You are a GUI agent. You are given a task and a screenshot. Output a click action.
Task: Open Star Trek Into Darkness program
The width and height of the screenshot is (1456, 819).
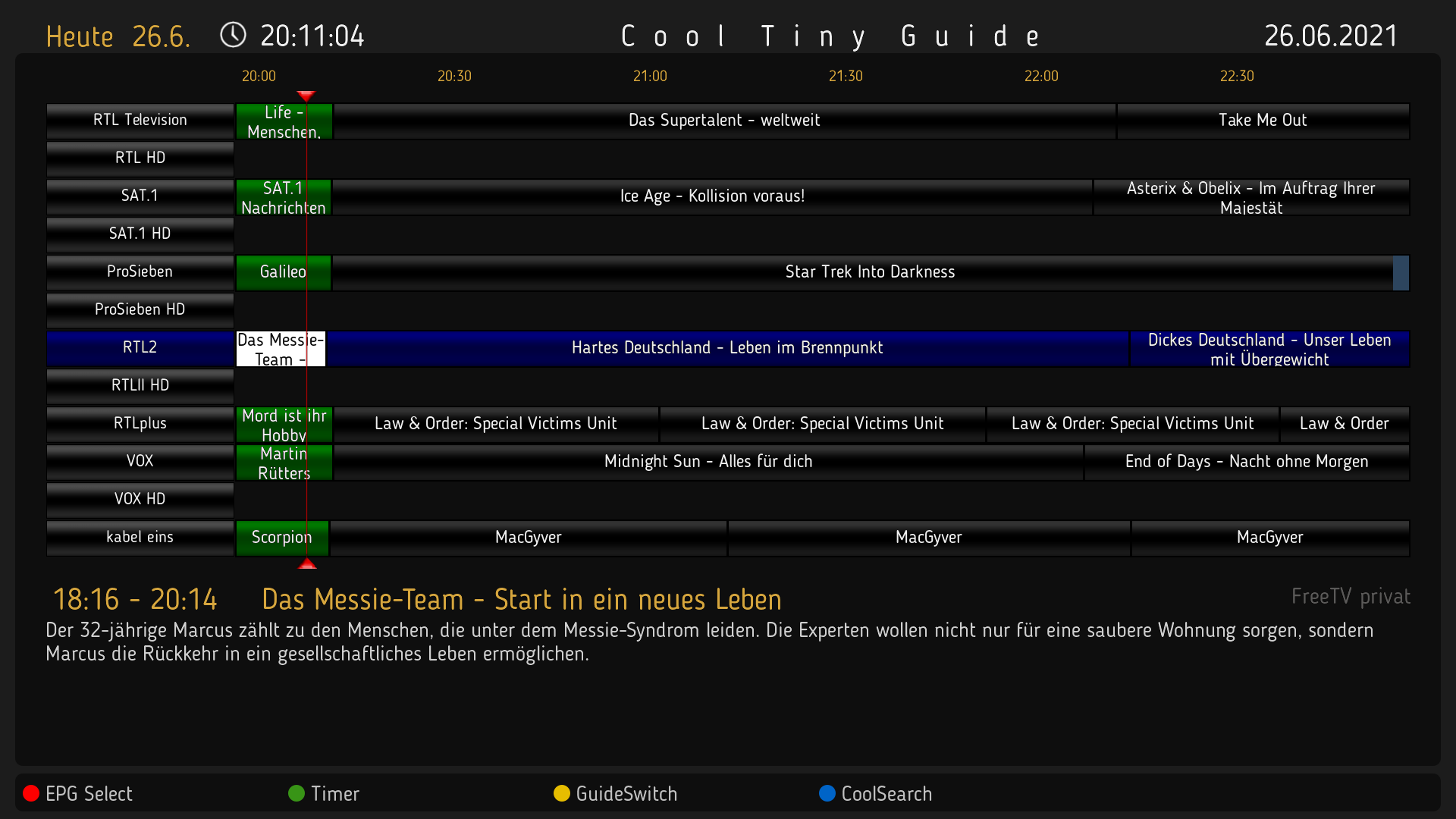[869, 272]
